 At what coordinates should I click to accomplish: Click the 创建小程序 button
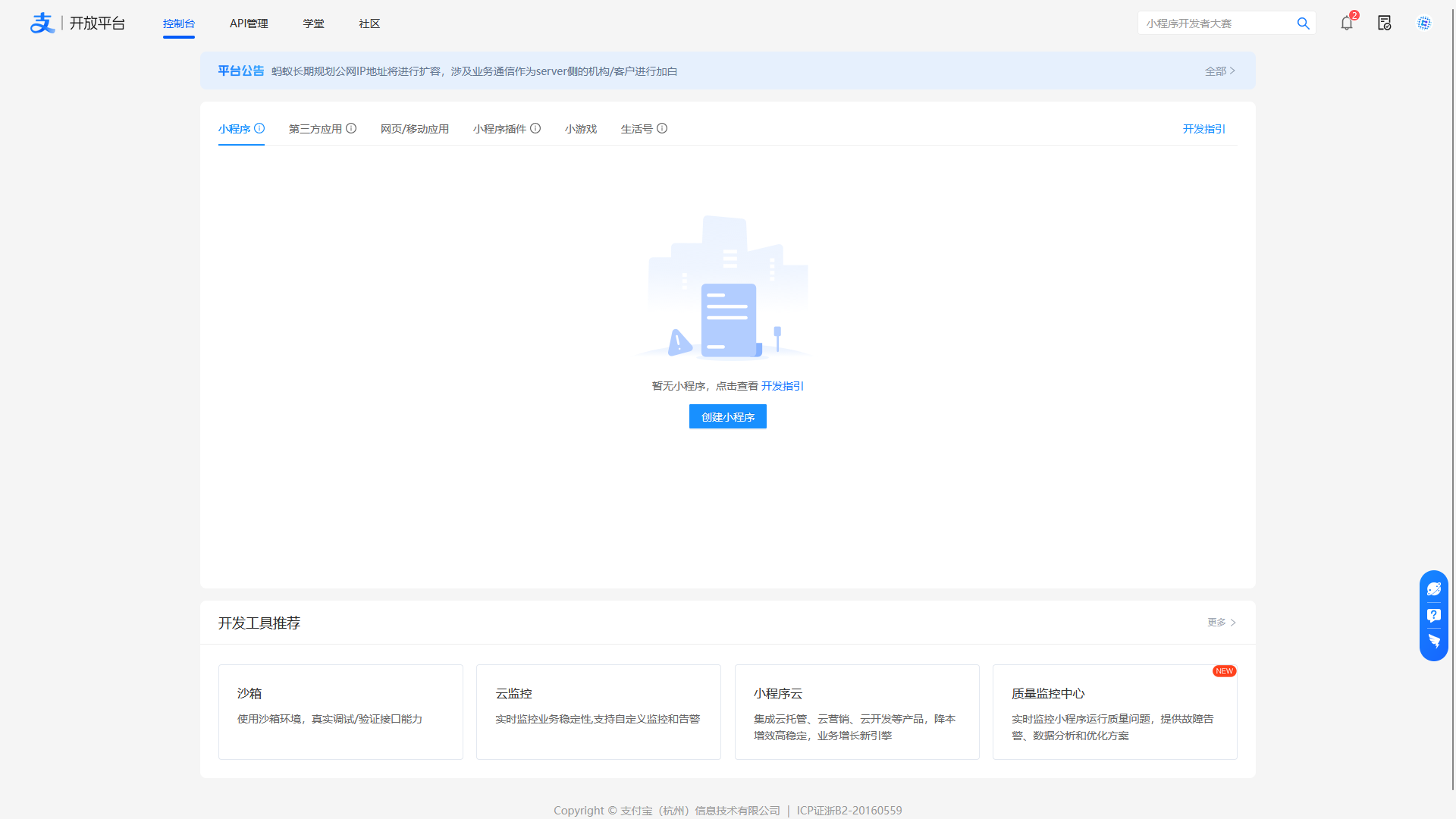[x=728, y=416]
